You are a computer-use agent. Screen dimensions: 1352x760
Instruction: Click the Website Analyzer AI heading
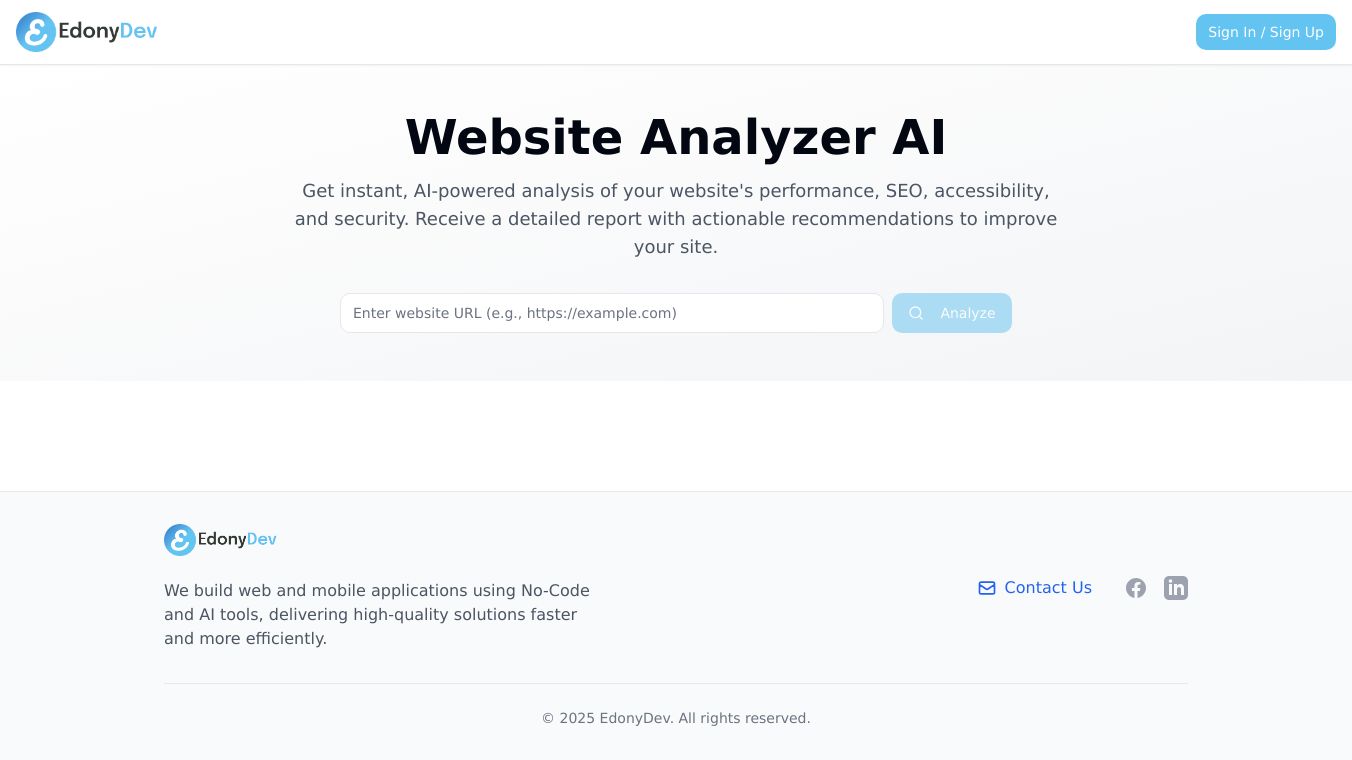pos(675,137)
